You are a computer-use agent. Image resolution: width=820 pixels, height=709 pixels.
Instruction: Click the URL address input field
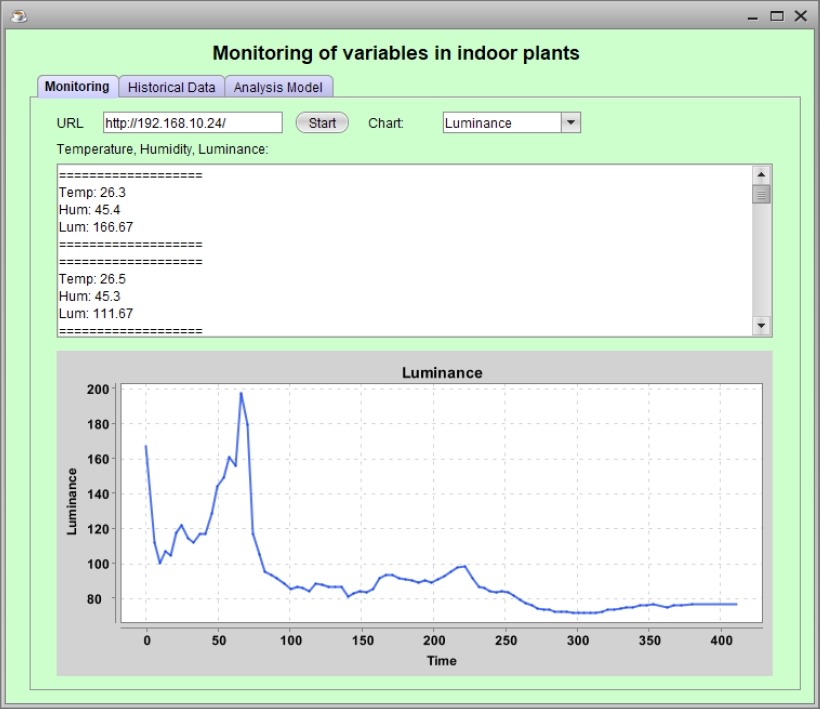click(192, 123)
